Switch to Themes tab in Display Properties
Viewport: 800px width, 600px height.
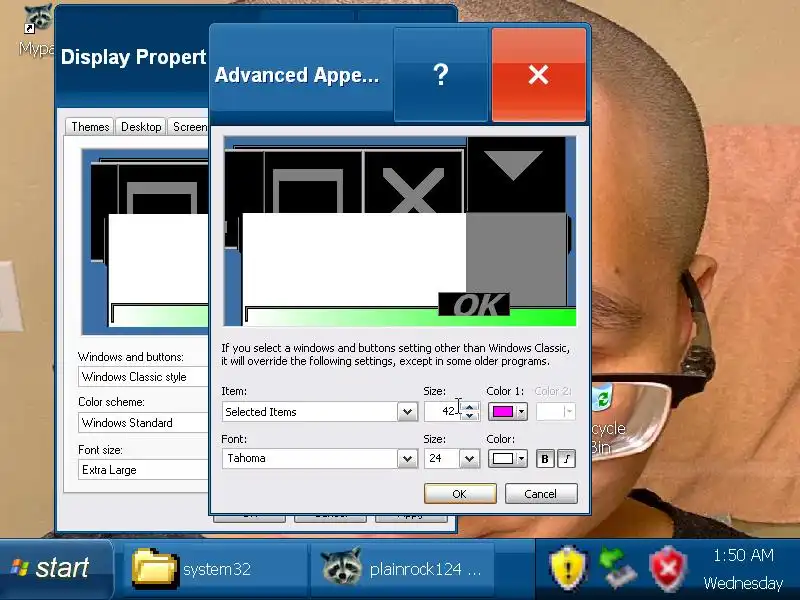90,127
